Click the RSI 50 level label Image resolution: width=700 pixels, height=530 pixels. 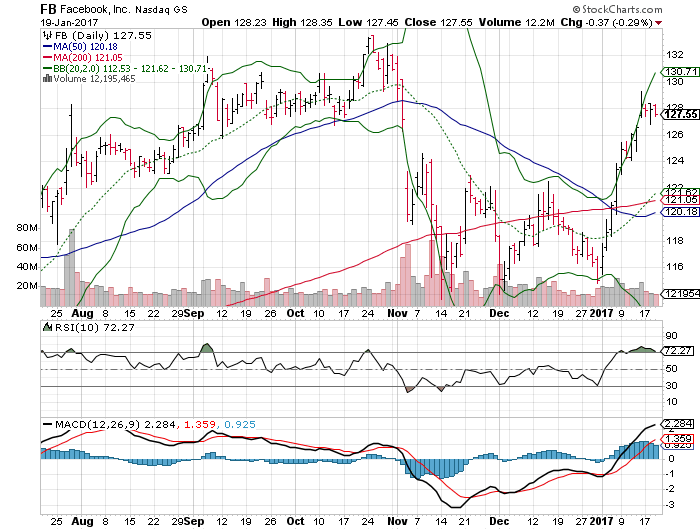point(671,369)
